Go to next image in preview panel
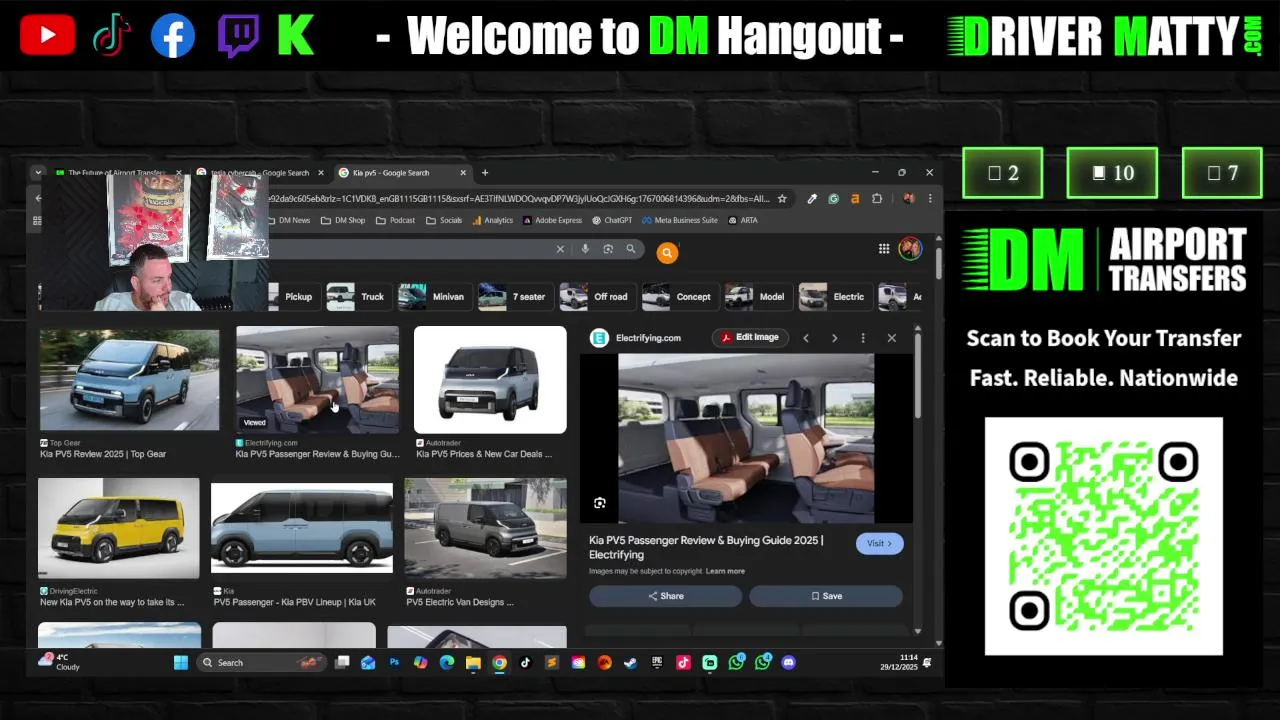The image size is (1280, 720). pos(834,338)
